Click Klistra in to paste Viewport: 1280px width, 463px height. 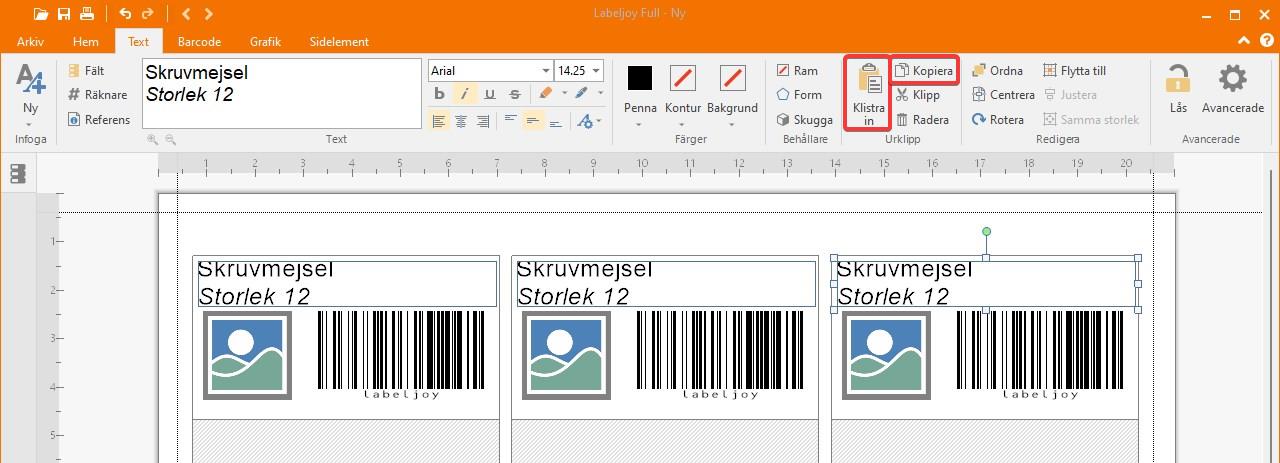(868, 94)
